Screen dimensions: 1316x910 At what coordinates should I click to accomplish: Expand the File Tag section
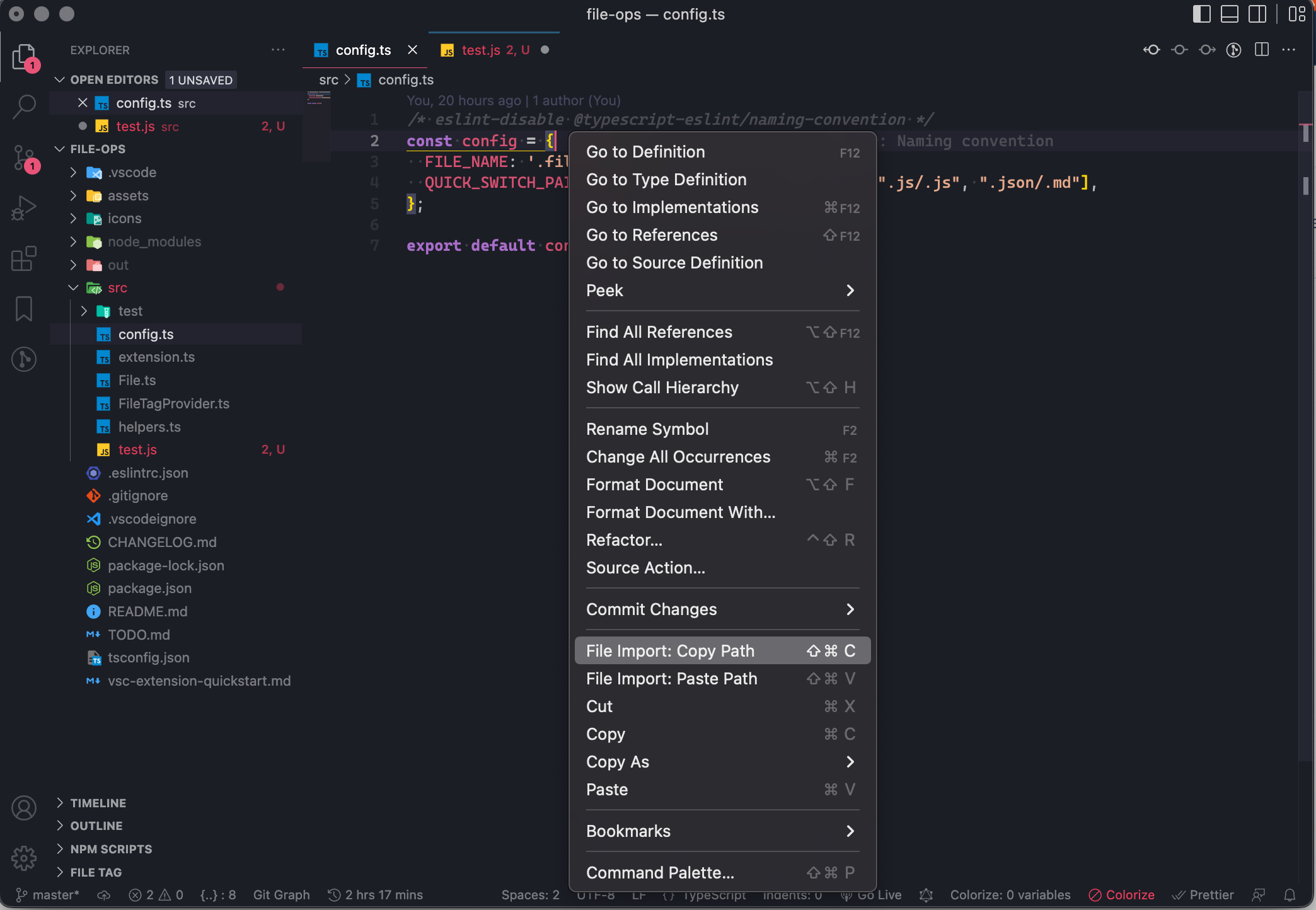(x=60, y=872)
